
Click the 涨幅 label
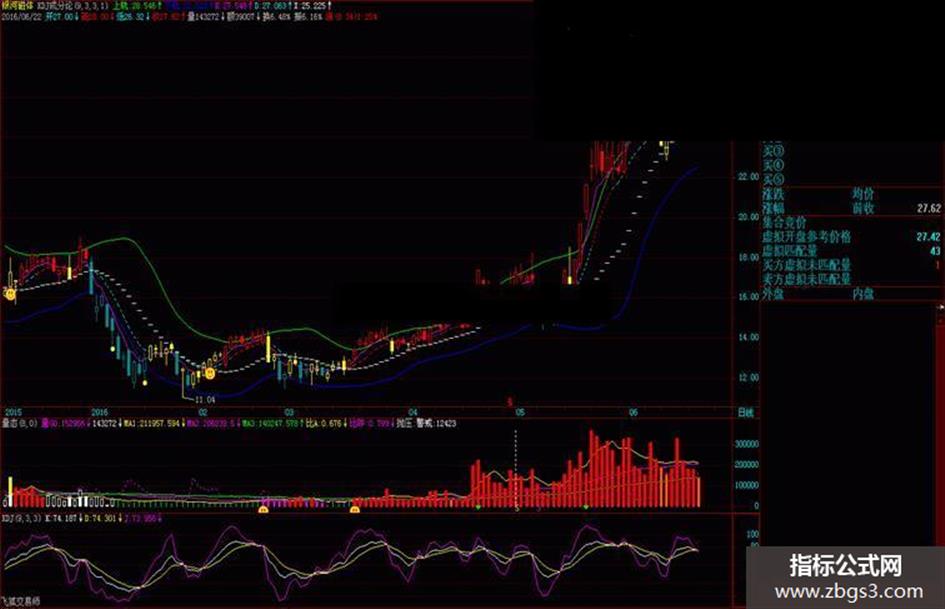click(773, 208)
